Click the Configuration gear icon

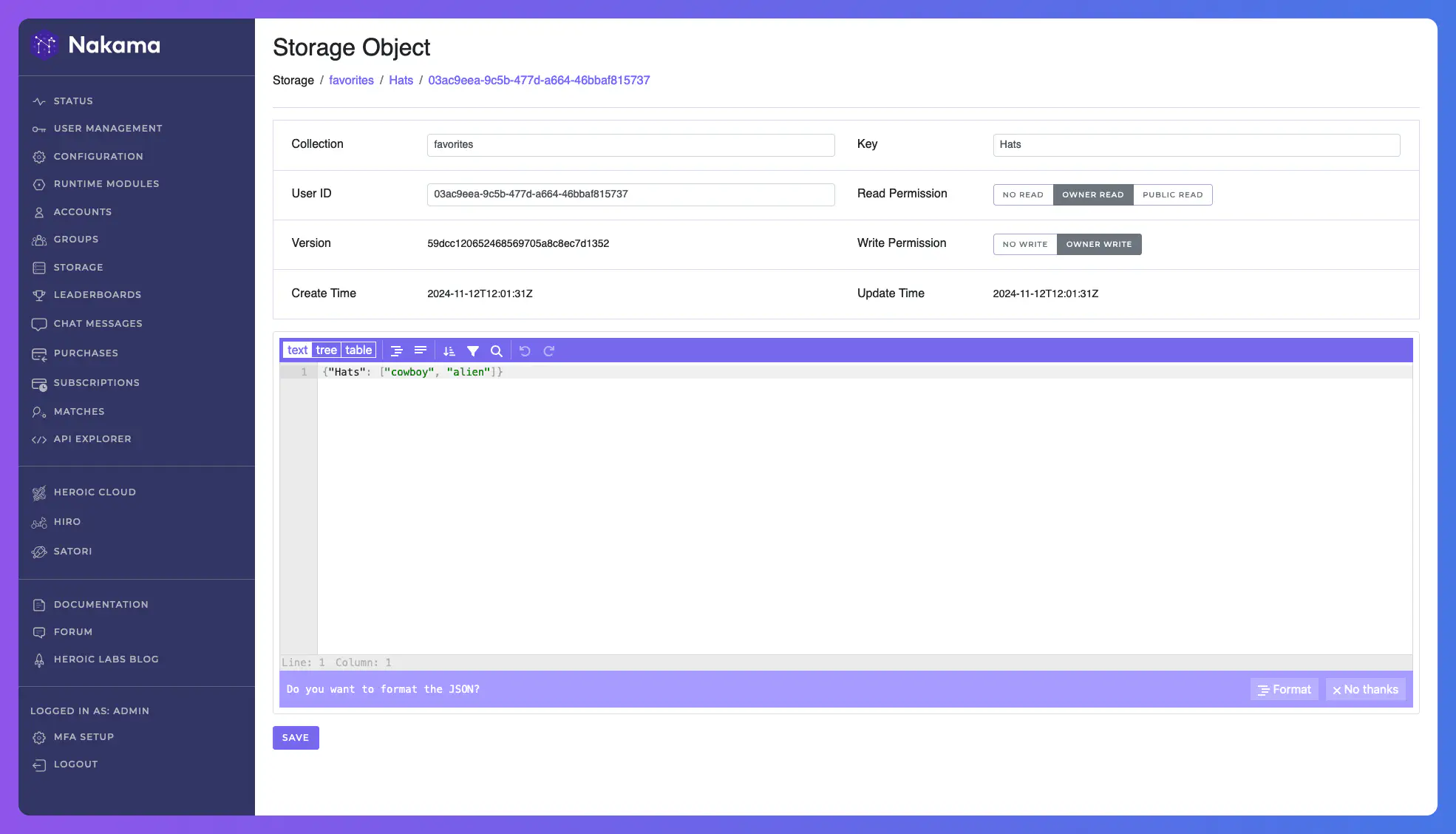click(x=39, y=157)
